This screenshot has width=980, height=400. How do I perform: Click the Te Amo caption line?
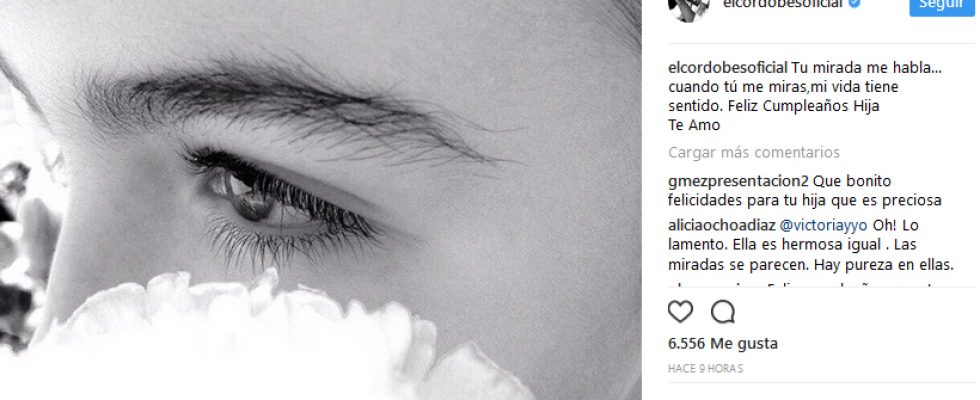(694, 125)
